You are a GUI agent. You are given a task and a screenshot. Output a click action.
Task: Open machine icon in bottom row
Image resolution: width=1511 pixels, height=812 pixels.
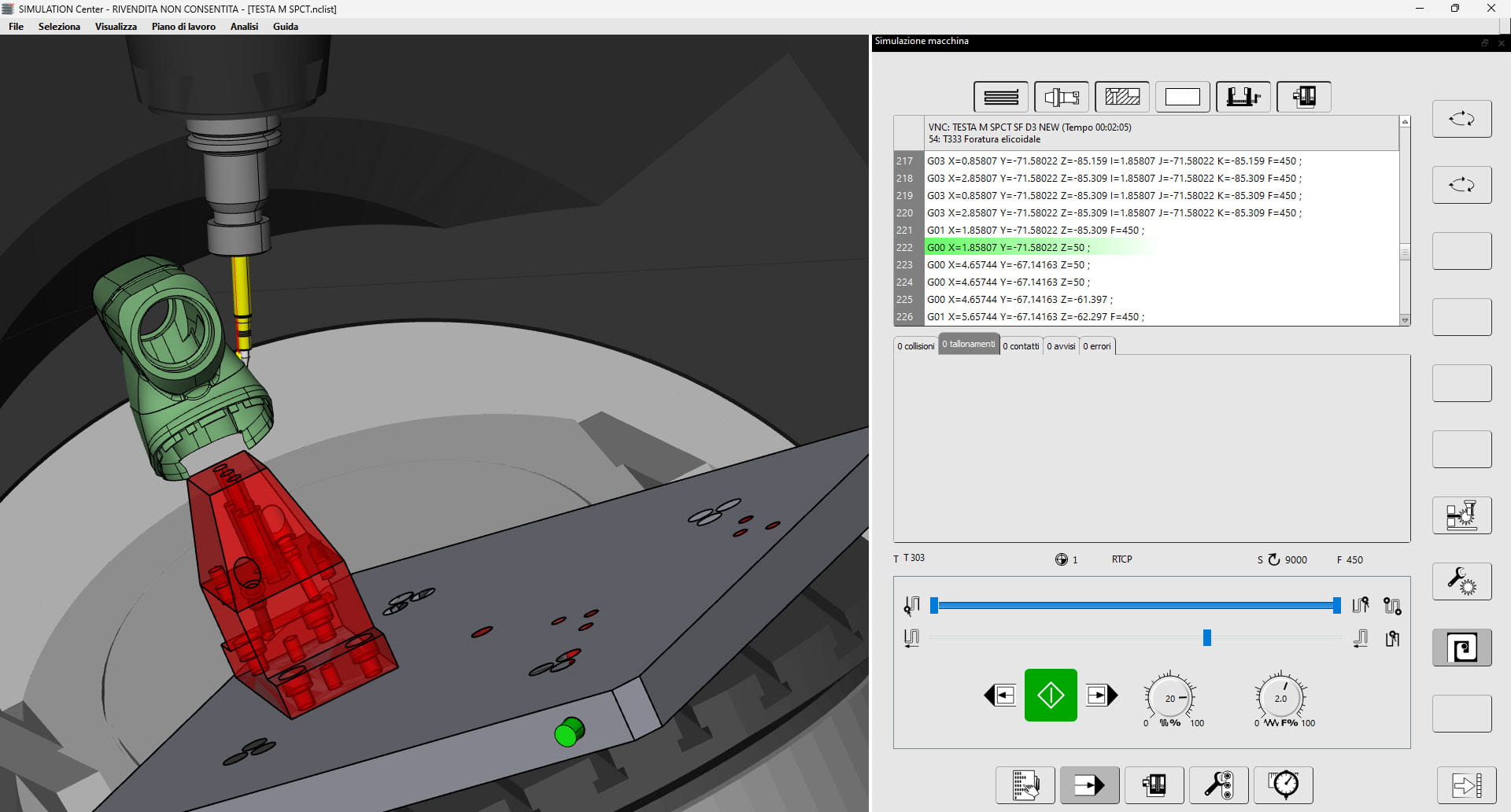point(1154,784)
